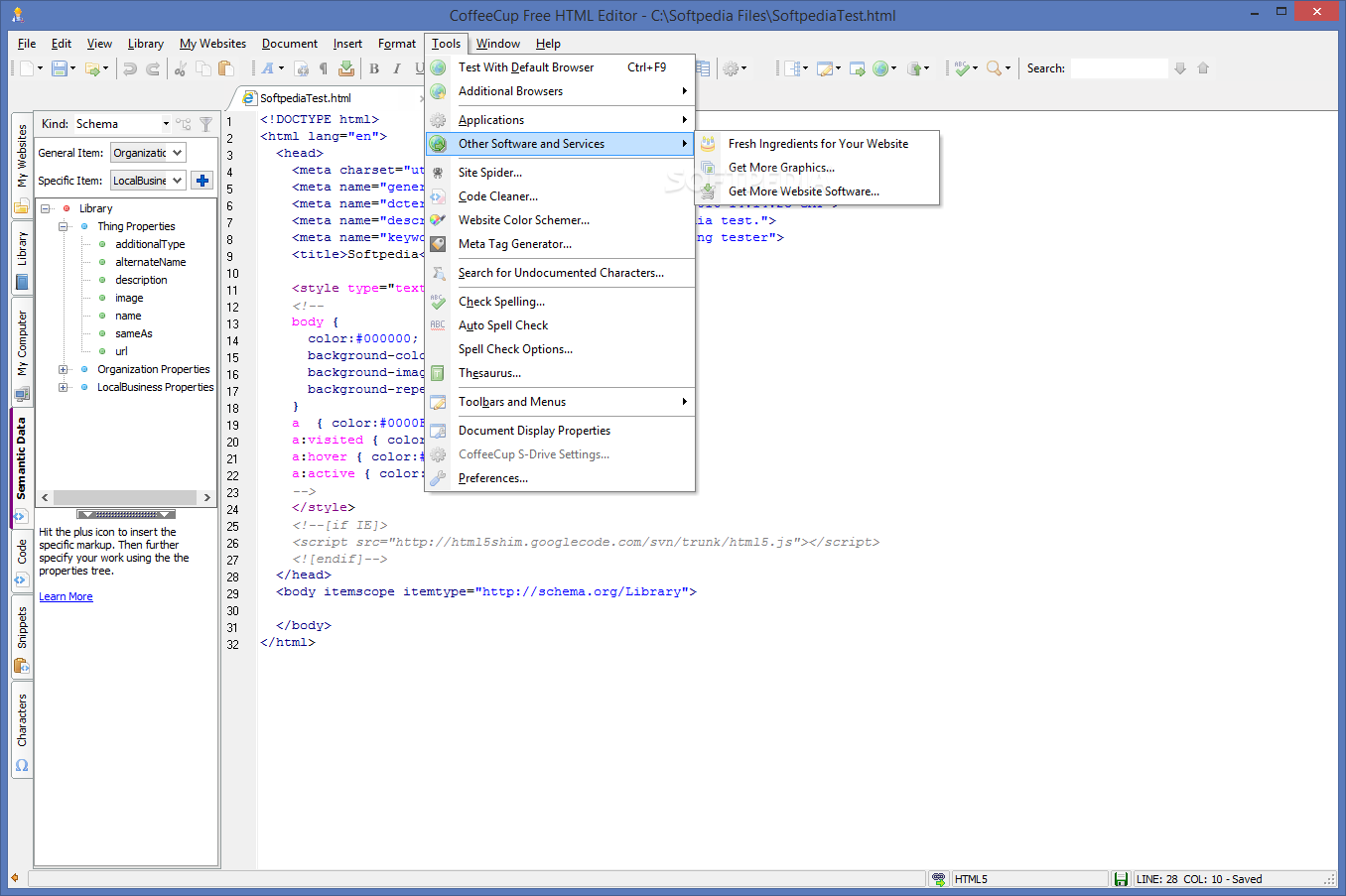Viewport: 1346px width, 896px height.
Task: Open the Applications submenu
Action: [x=560, y=120]
